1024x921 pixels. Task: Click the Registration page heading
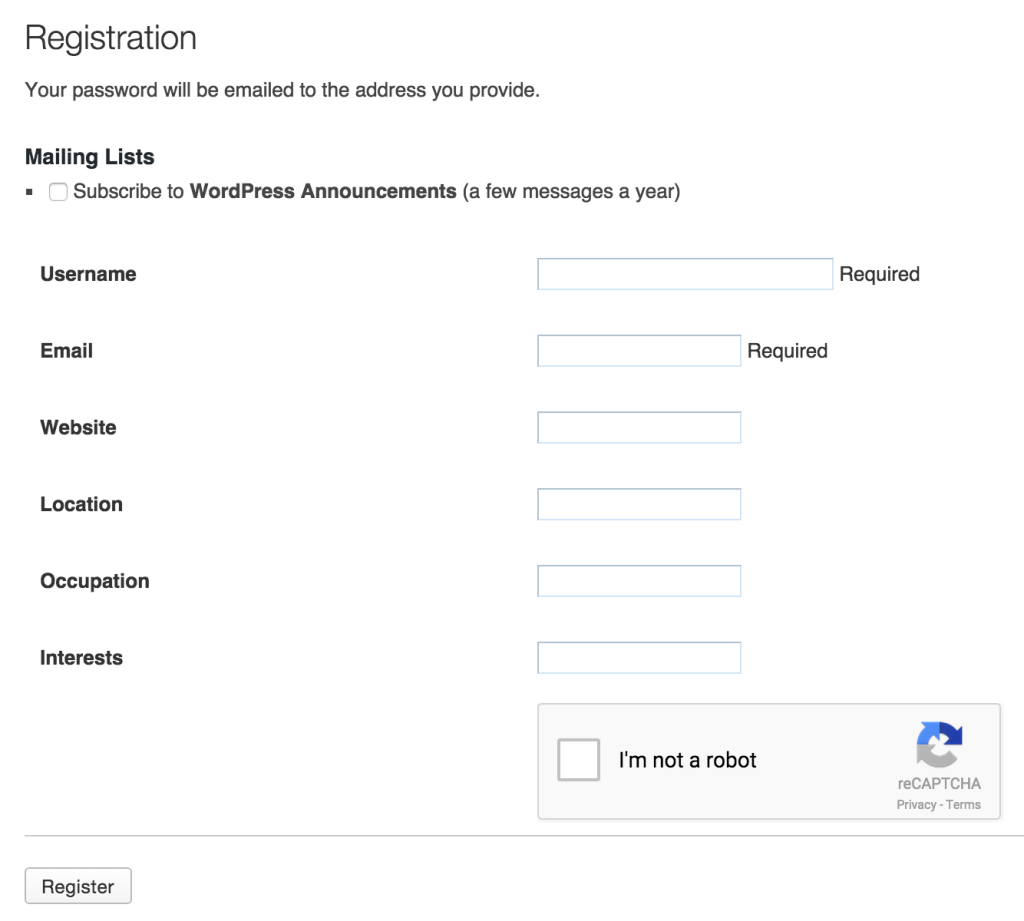point(110,38)
